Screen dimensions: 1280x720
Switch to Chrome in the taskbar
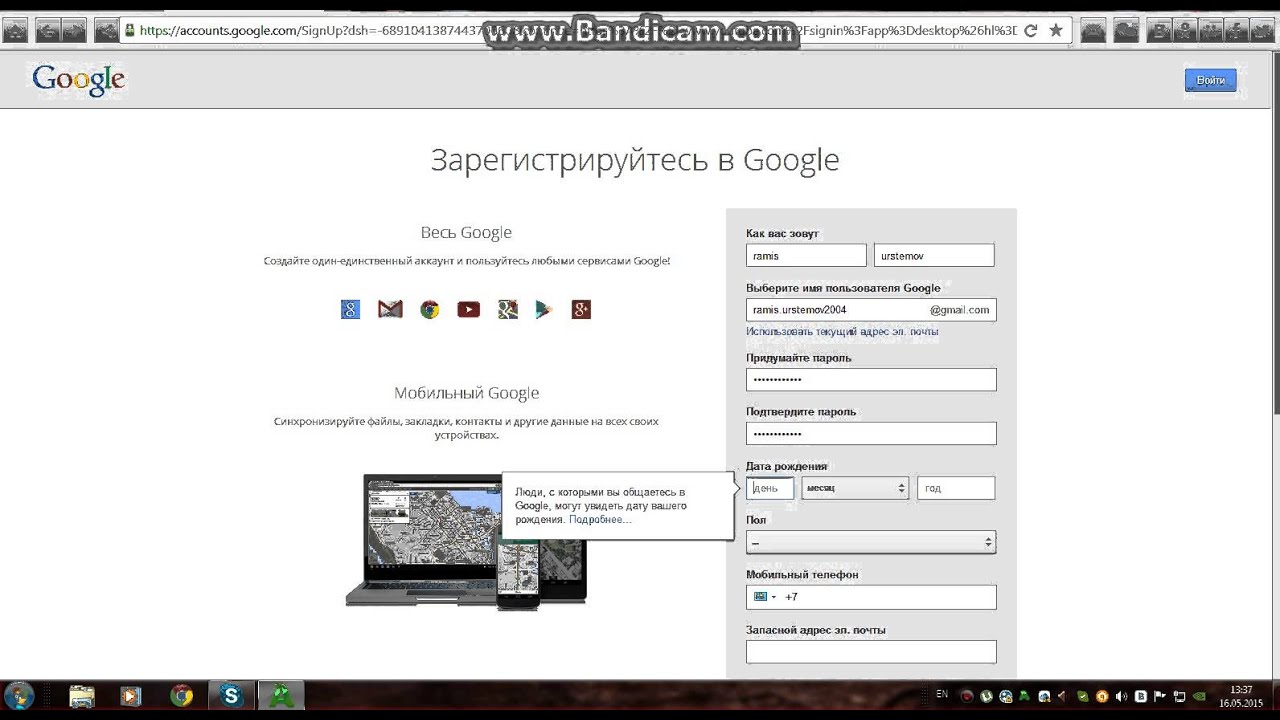pyautogui.click(x=181, y=696)
